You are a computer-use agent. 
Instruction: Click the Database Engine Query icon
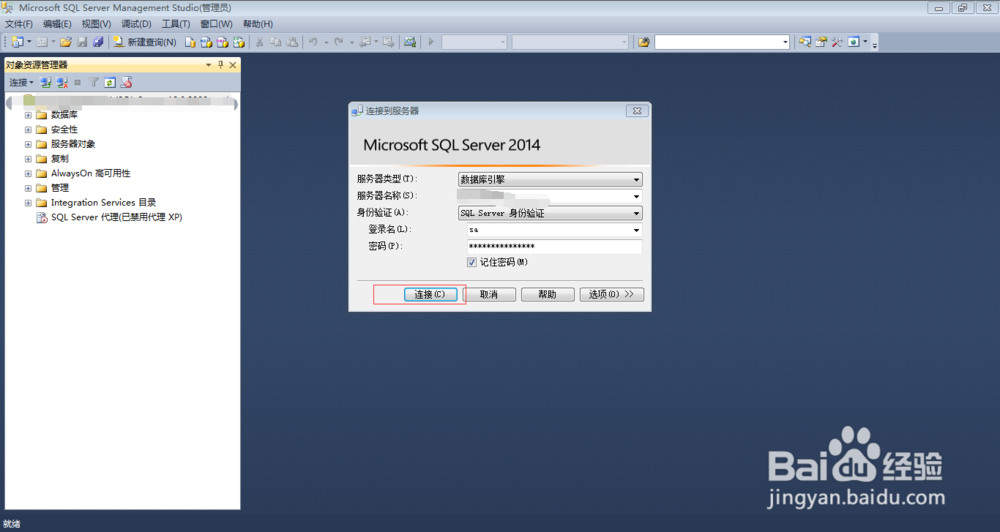click(x=190, y=42)
